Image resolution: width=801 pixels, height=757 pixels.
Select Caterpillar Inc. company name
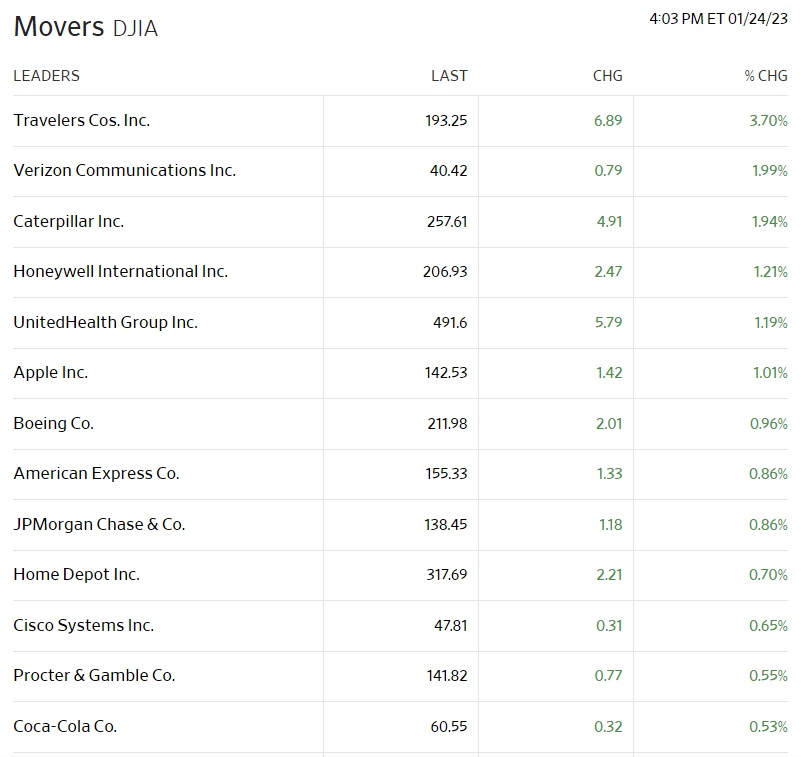coord(68,222)
